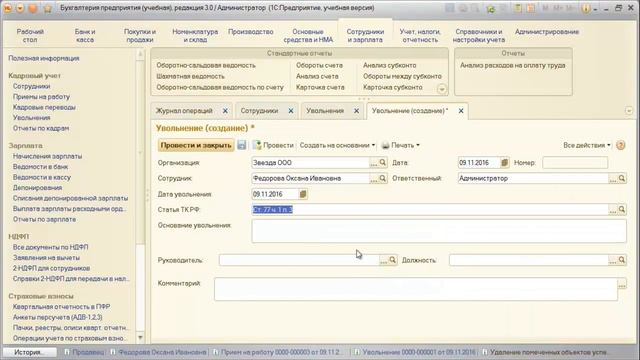This screenshot has height=360, width=640.
Task: Click ellipsis button of Должность field
Action: [x=613, y=260]
